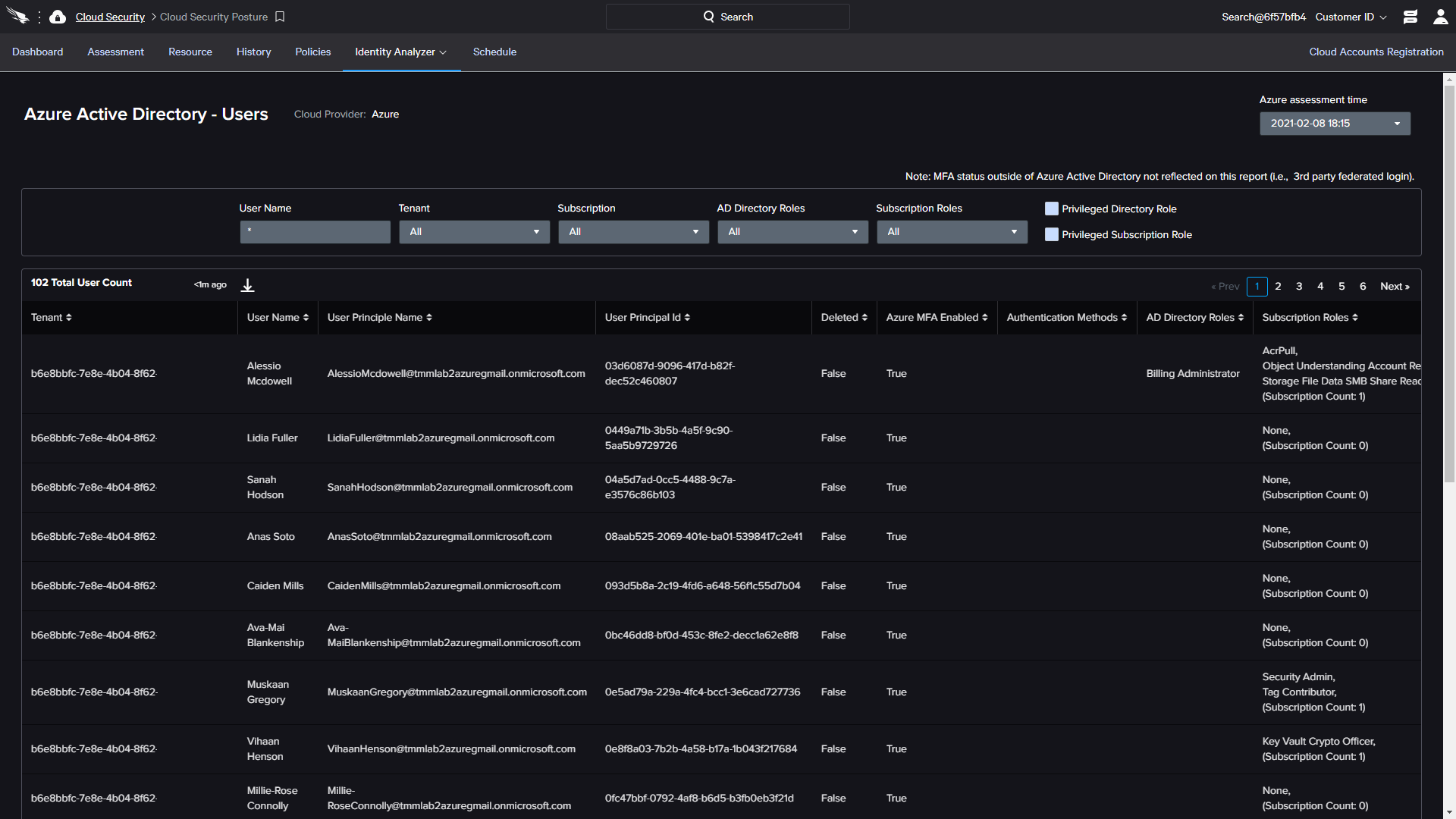Sort by Tenant column
This screenshot has height=819, width=1456.
pos(51,318)
